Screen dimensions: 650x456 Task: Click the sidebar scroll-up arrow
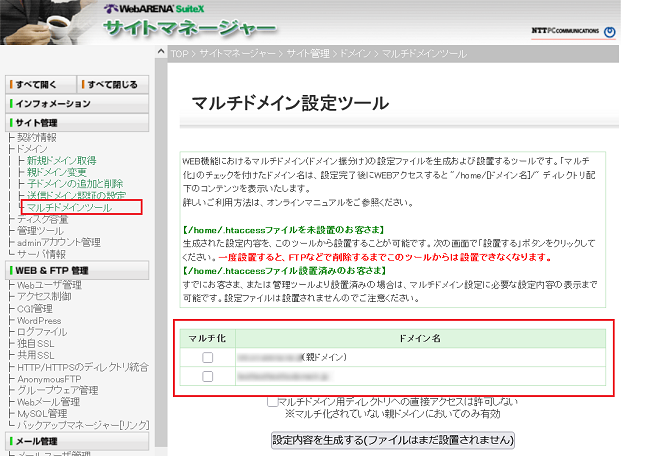tap(161, 52)
